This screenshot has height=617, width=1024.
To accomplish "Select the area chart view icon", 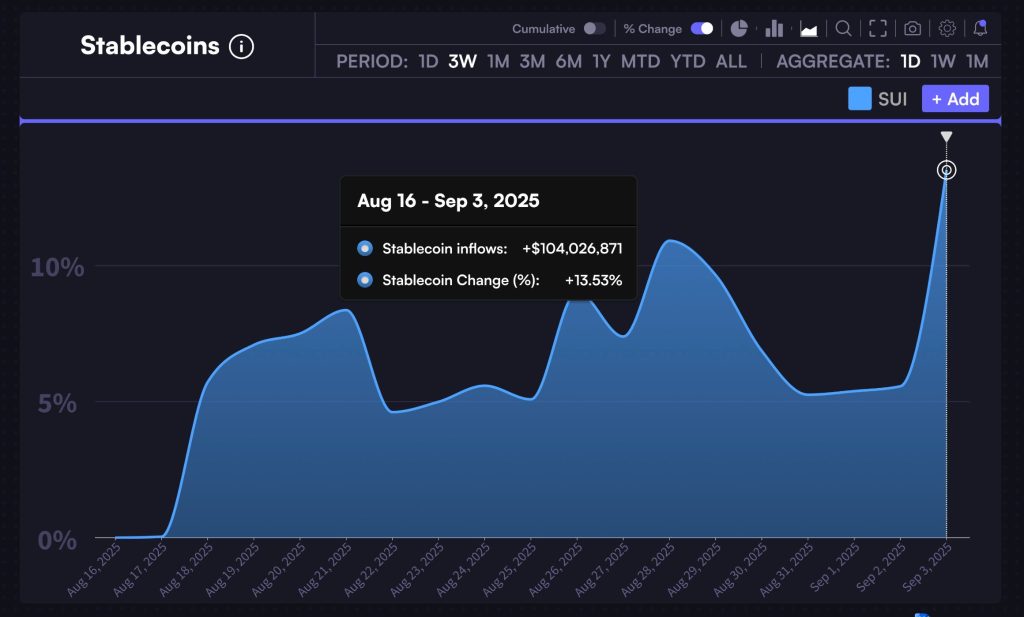I will (808, 29).
